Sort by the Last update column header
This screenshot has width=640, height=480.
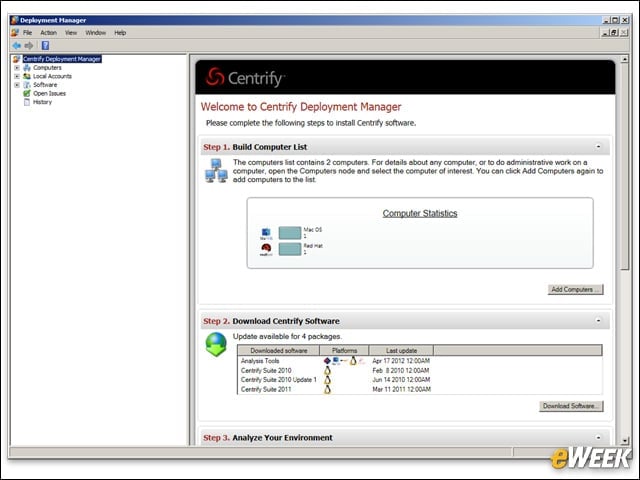tap(401, 351)
